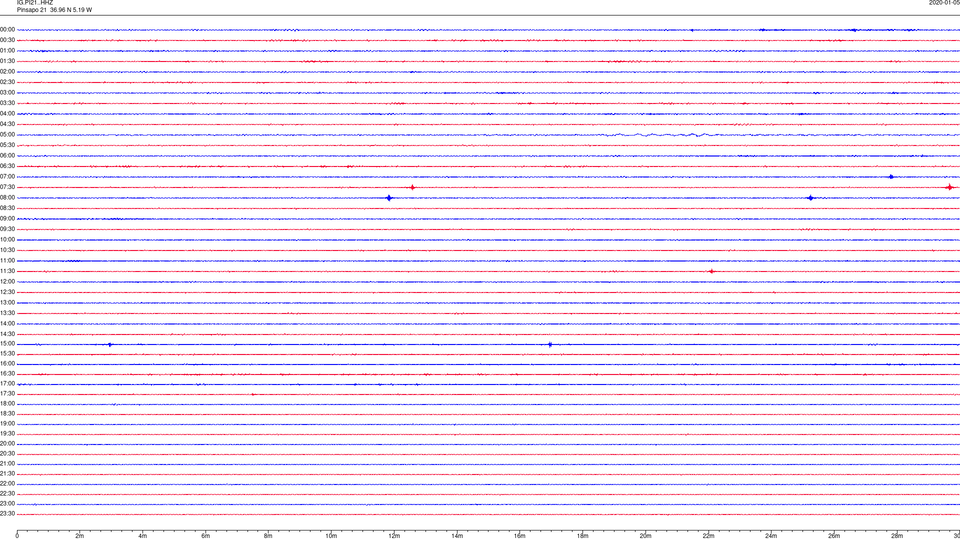Image resolution: width=960 pixels, height=540 pixels.
Task: Select the red 07:30 event spike near 12m
Action: (412, 187)
